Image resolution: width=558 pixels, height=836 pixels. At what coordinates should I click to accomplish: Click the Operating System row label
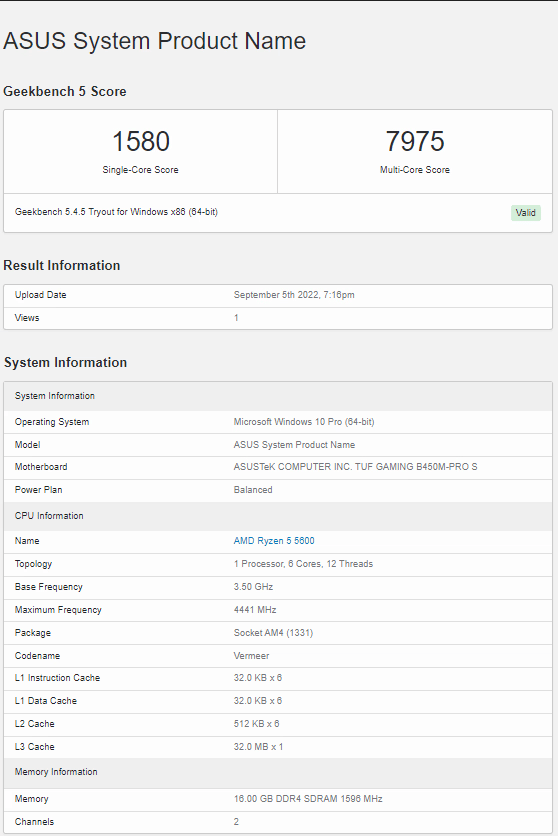tap(52, 422)
